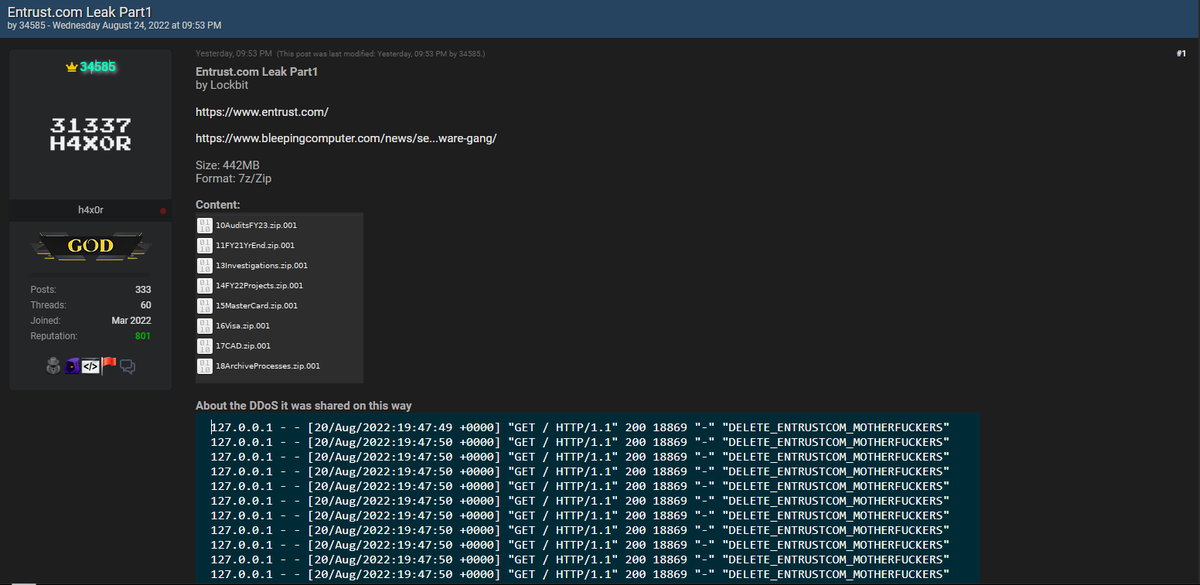1200x585 pixels.
Task: Open the https://www.entrust.com/ link
Action: tap(262, 111)
